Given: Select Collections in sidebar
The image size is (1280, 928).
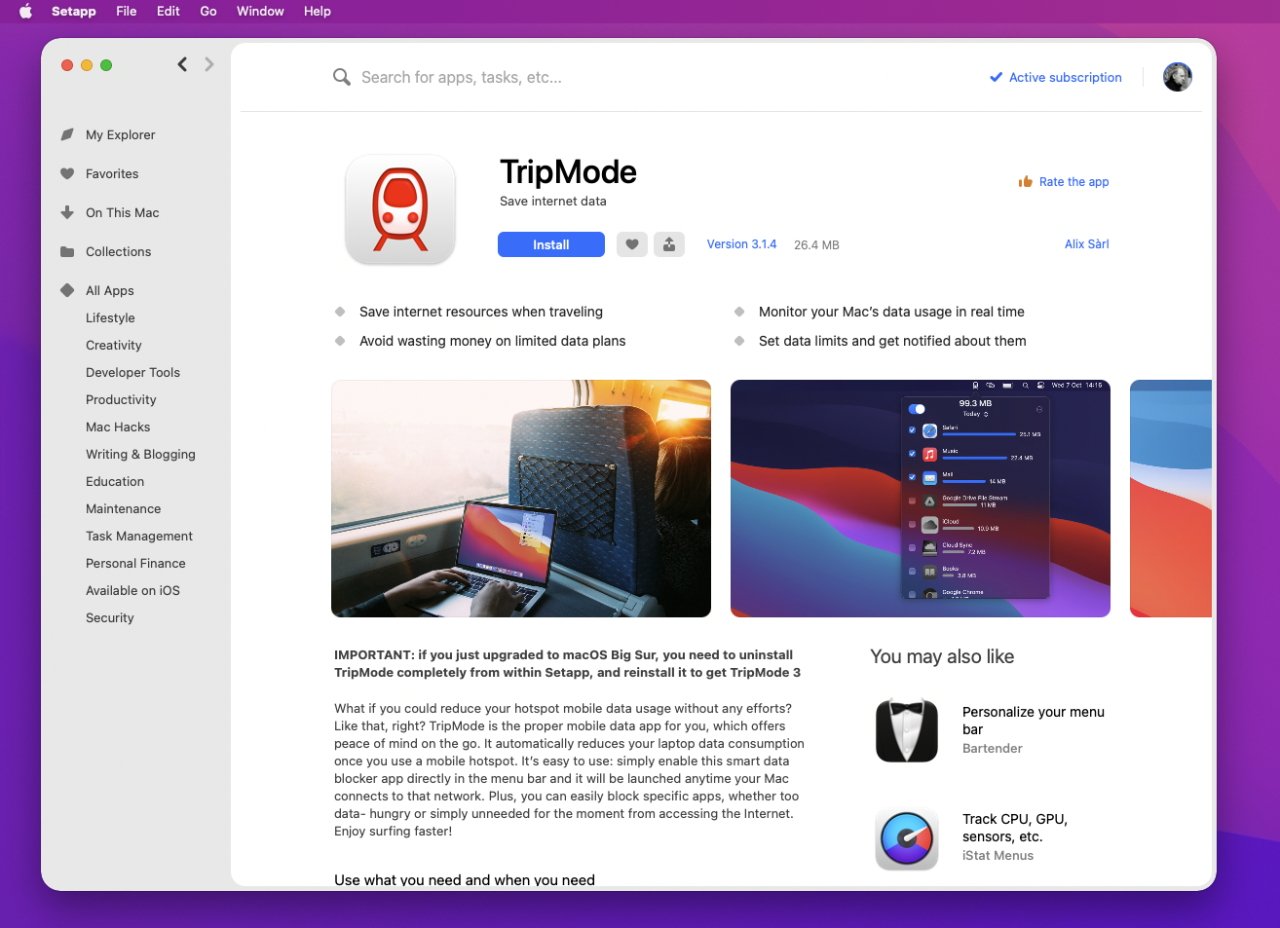Looking at the screenshot, I should 118,251.
